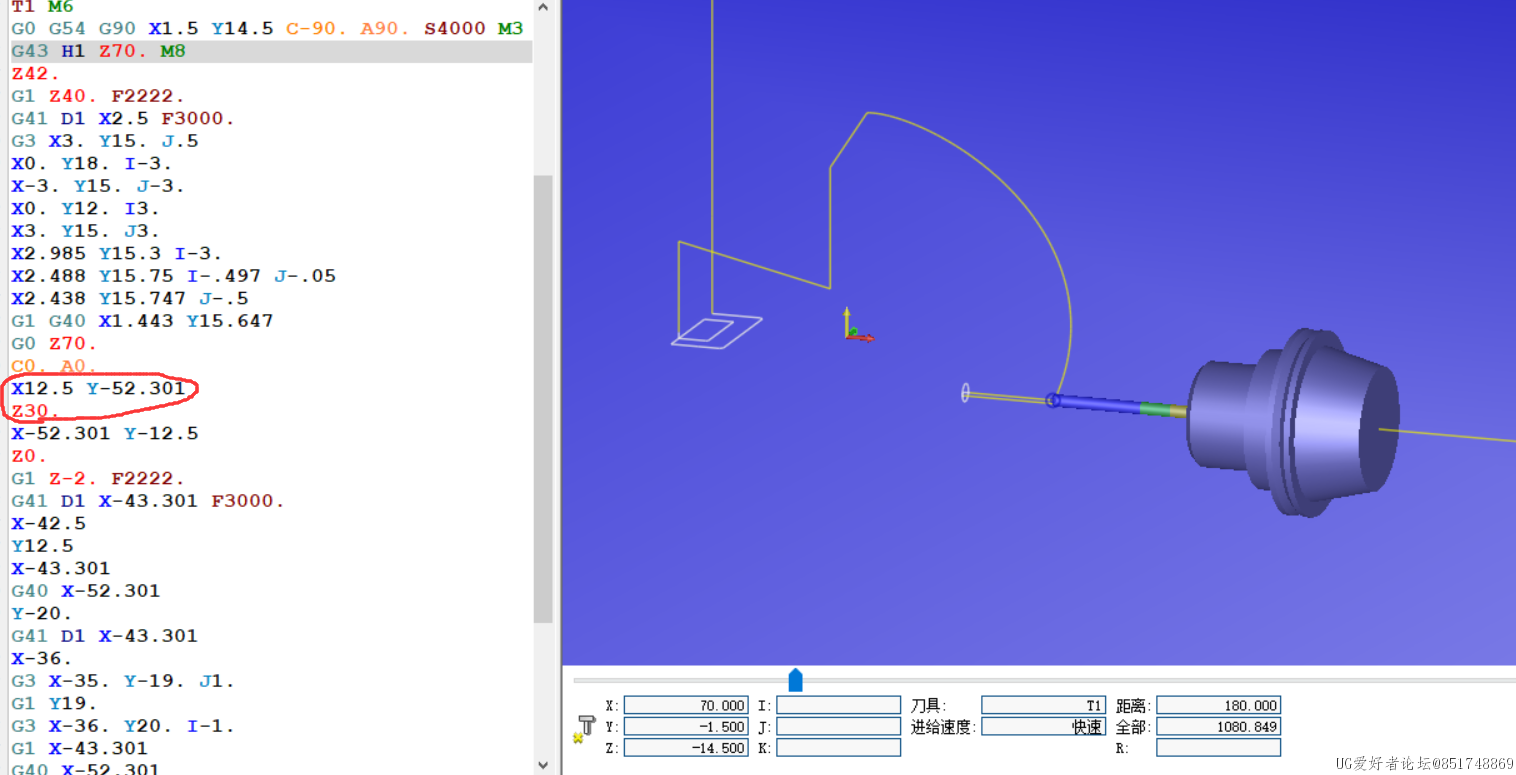
Task: Select code line 'G41 D1 X2.5 F3000.'
Action: (123, 118)
